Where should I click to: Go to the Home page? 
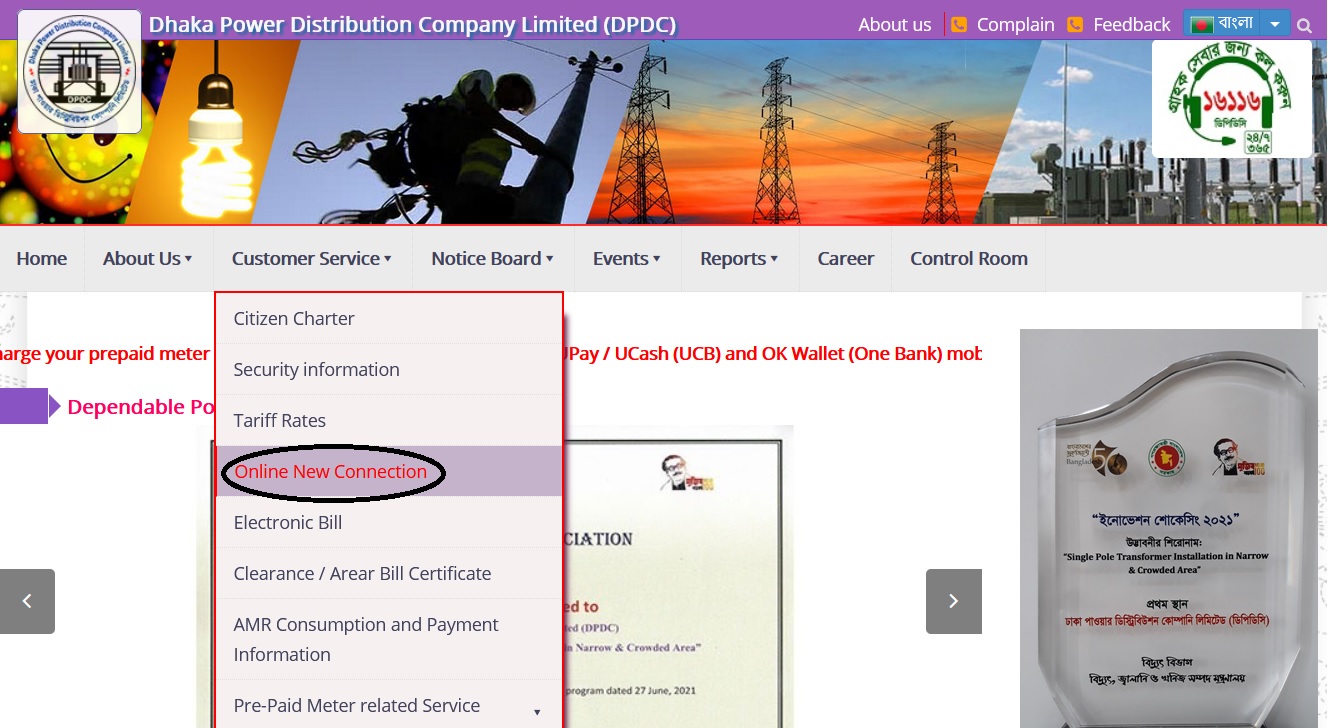pyautogui.click(x=42, y=259)
